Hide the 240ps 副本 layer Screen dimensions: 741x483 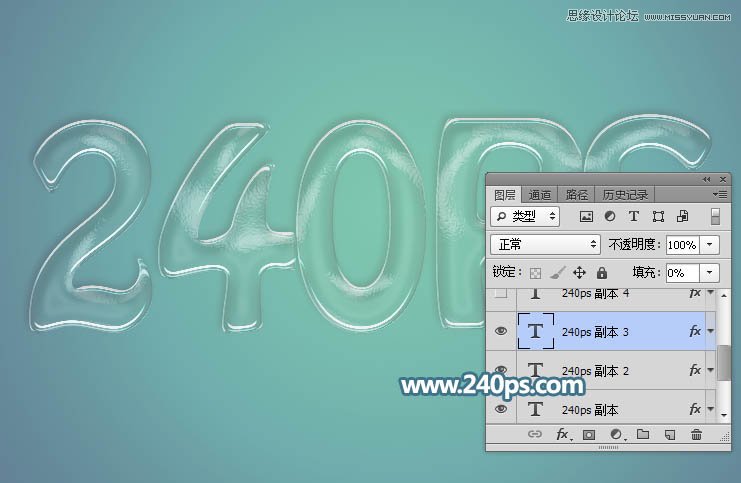pos(501,409)
